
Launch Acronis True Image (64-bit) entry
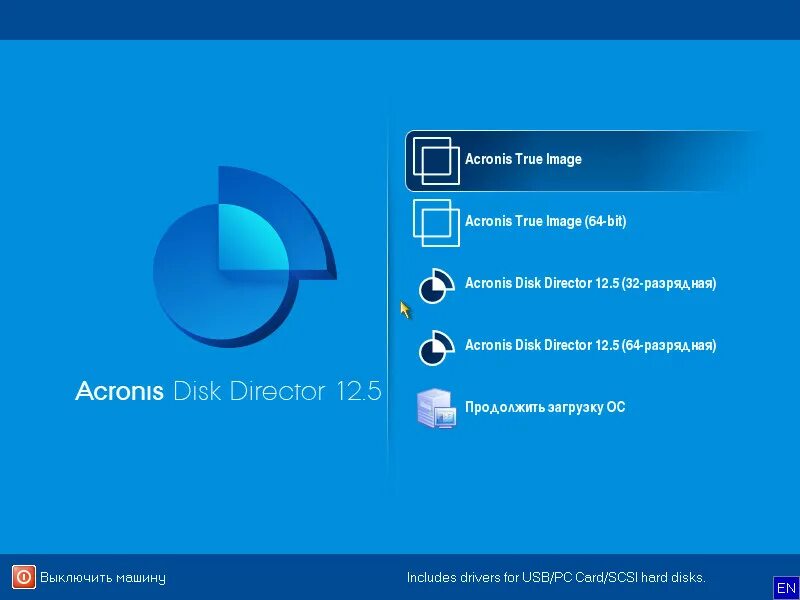(x=545, y=221)
